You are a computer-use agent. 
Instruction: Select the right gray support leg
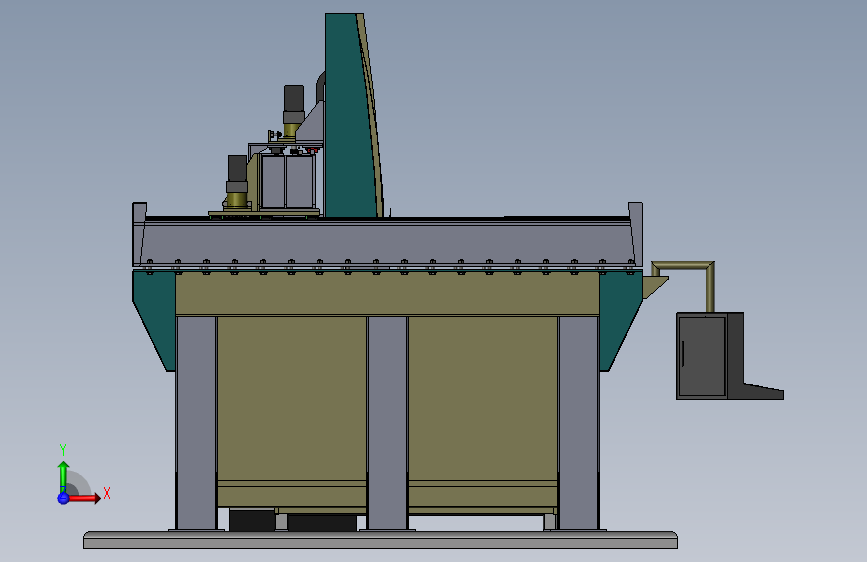pos(578,423)
